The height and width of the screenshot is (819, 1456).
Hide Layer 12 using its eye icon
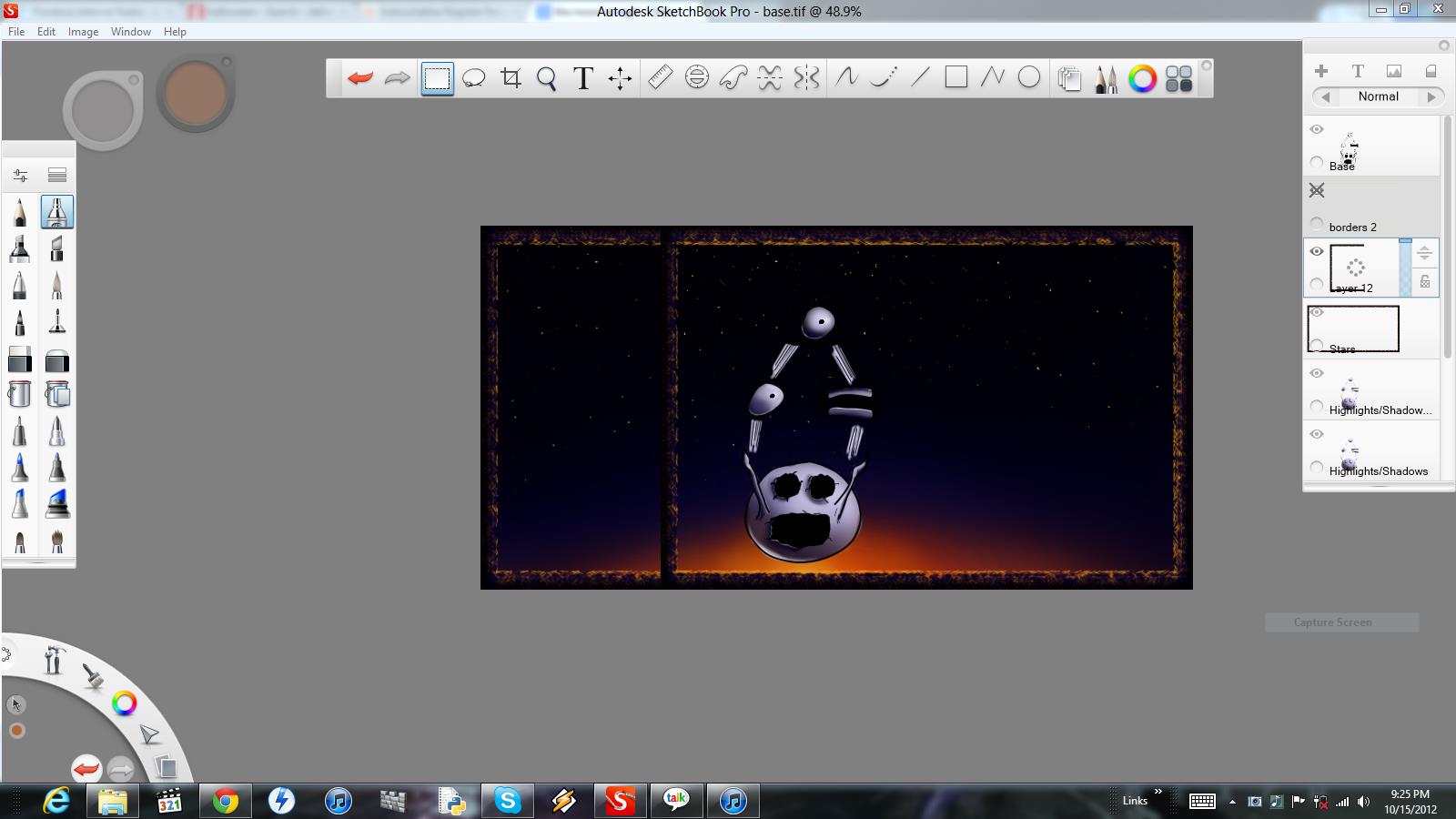pos(1317,251)
